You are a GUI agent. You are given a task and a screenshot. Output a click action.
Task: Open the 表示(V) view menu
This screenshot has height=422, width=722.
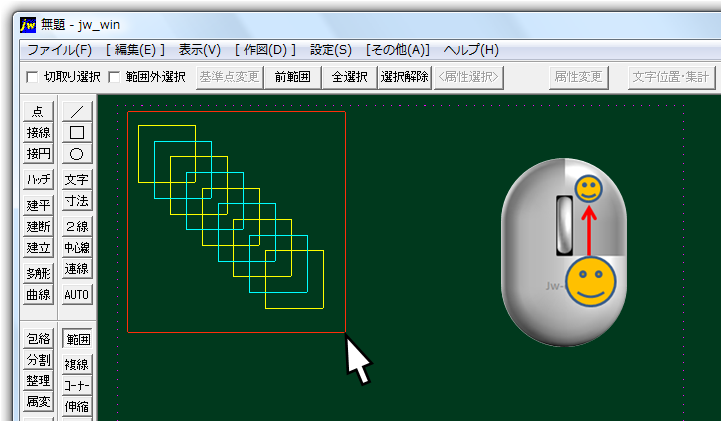pos(199,50)
